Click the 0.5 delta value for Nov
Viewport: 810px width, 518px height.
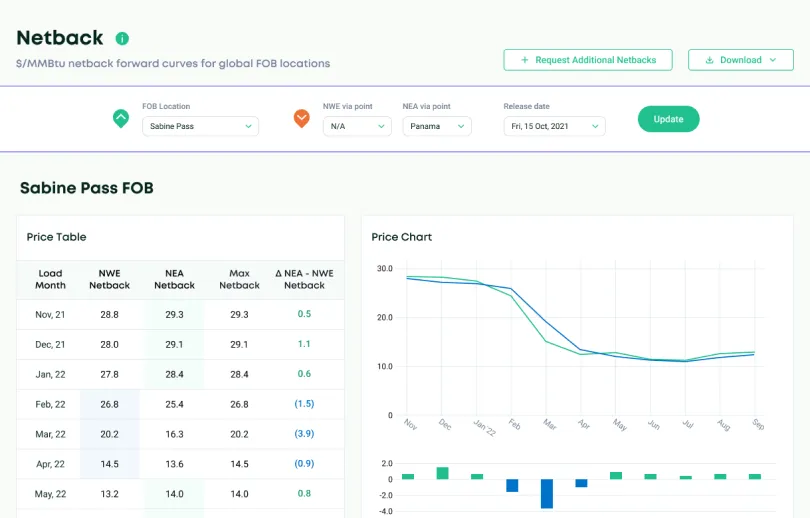(304, 314)
